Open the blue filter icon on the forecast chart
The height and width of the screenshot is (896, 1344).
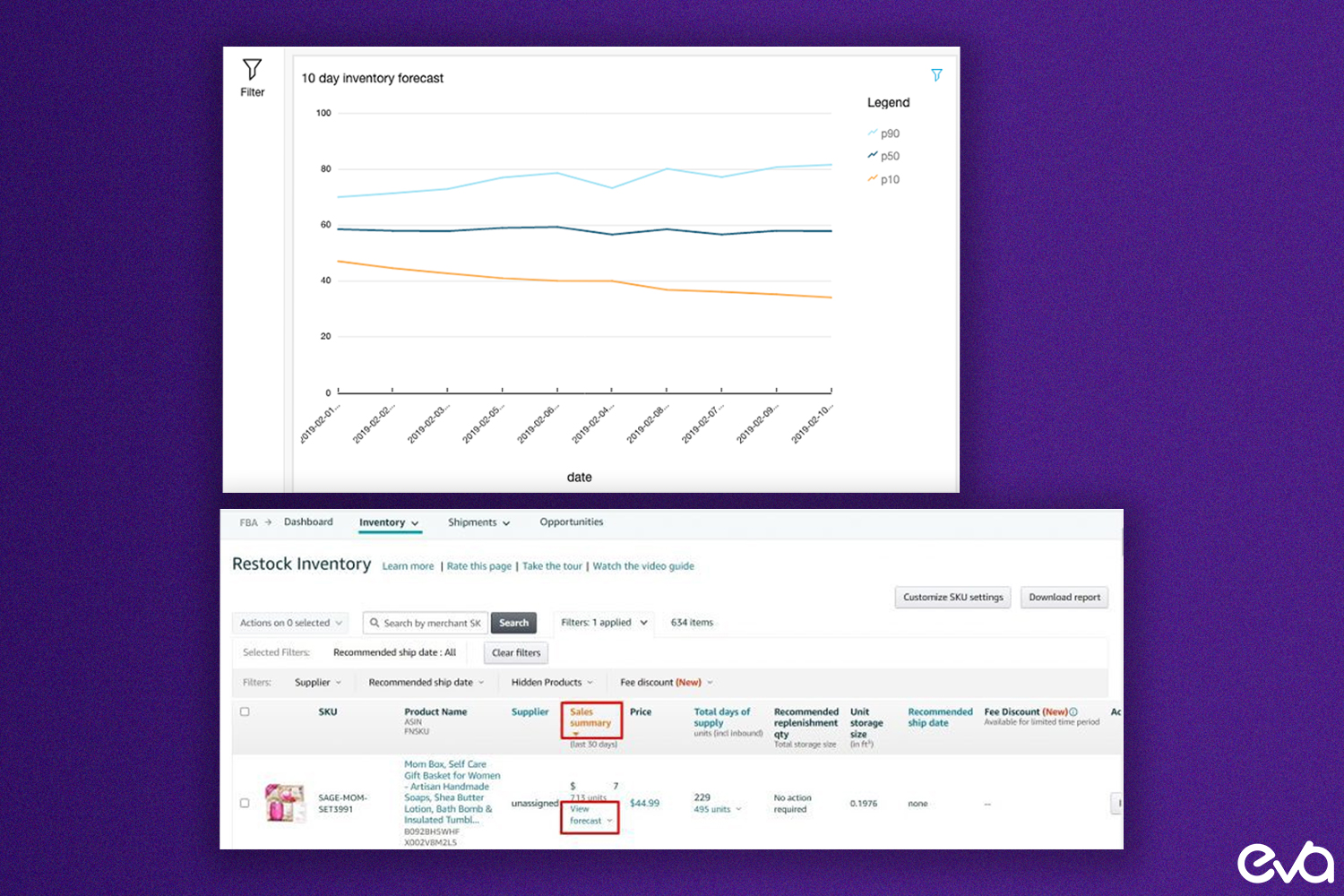tap(936, 75)
